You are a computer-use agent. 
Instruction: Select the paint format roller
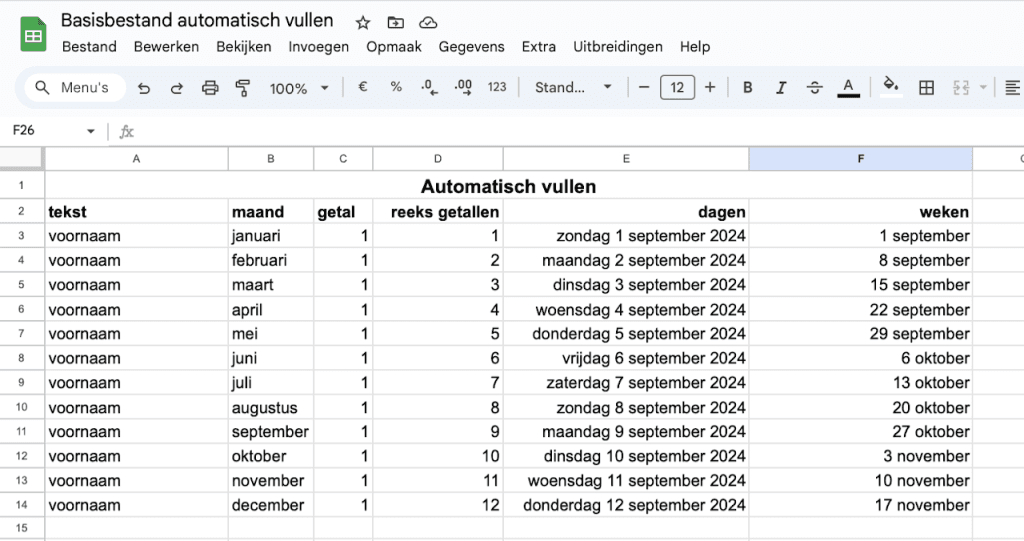[242, 88]
